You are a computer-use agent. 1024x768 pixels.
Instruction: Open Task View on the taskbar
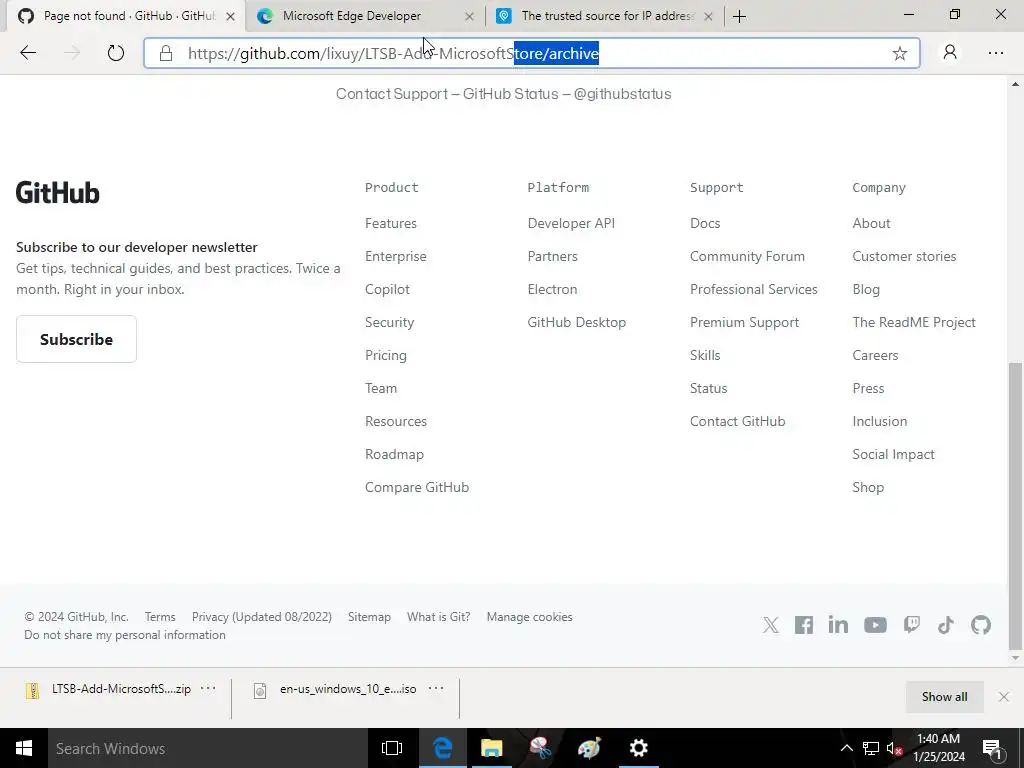click(x=392, y=748)
